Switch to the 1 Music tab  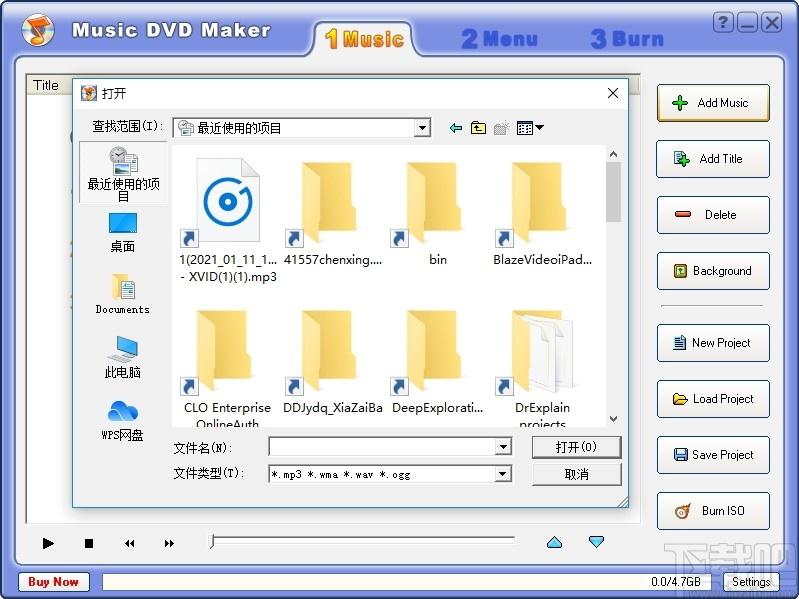[x=364, y=39]
